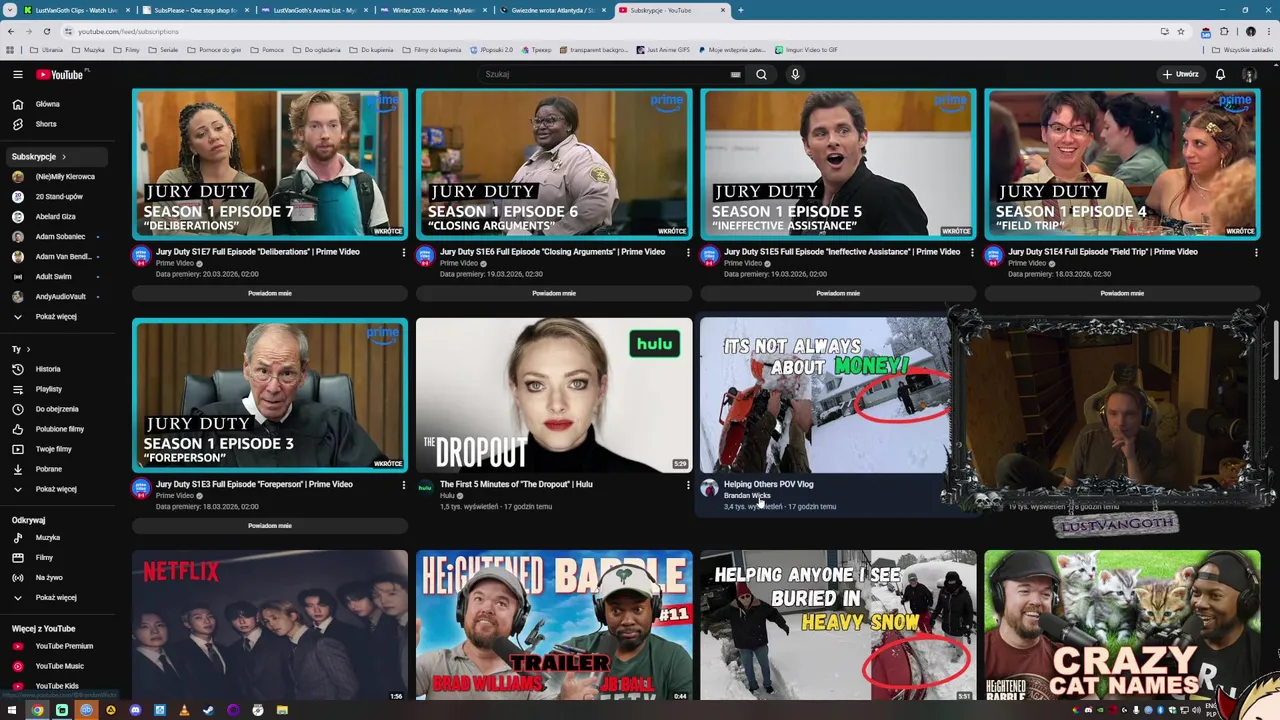Open options menu for Jury Duty S1E6 video

pyautogui.click(x=688, y=253)
